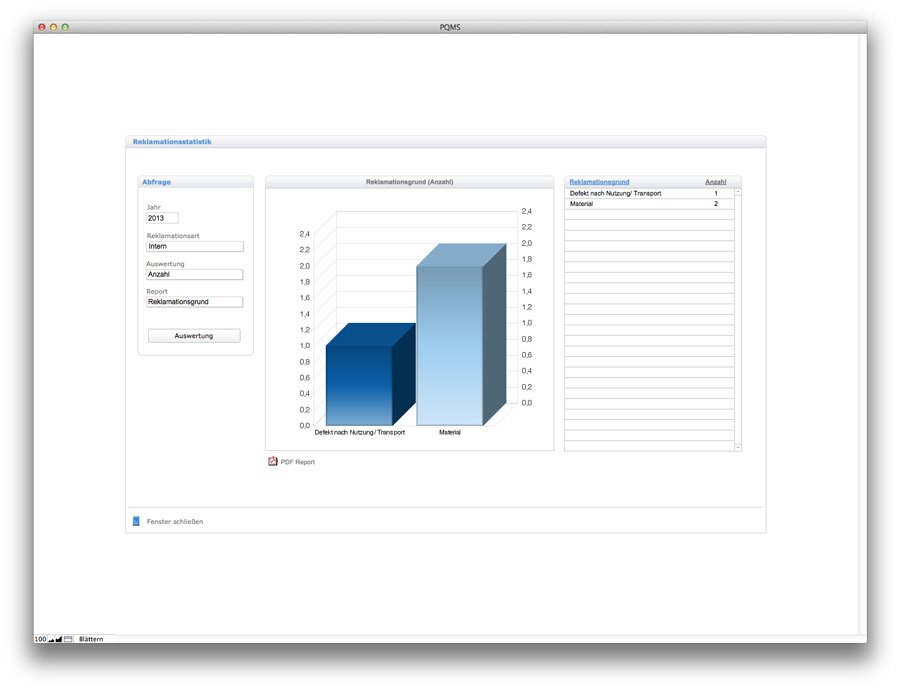
Task: Click the Reklamationsstatistik panel title
Action: pyautogui.click(x=171, y=141)
